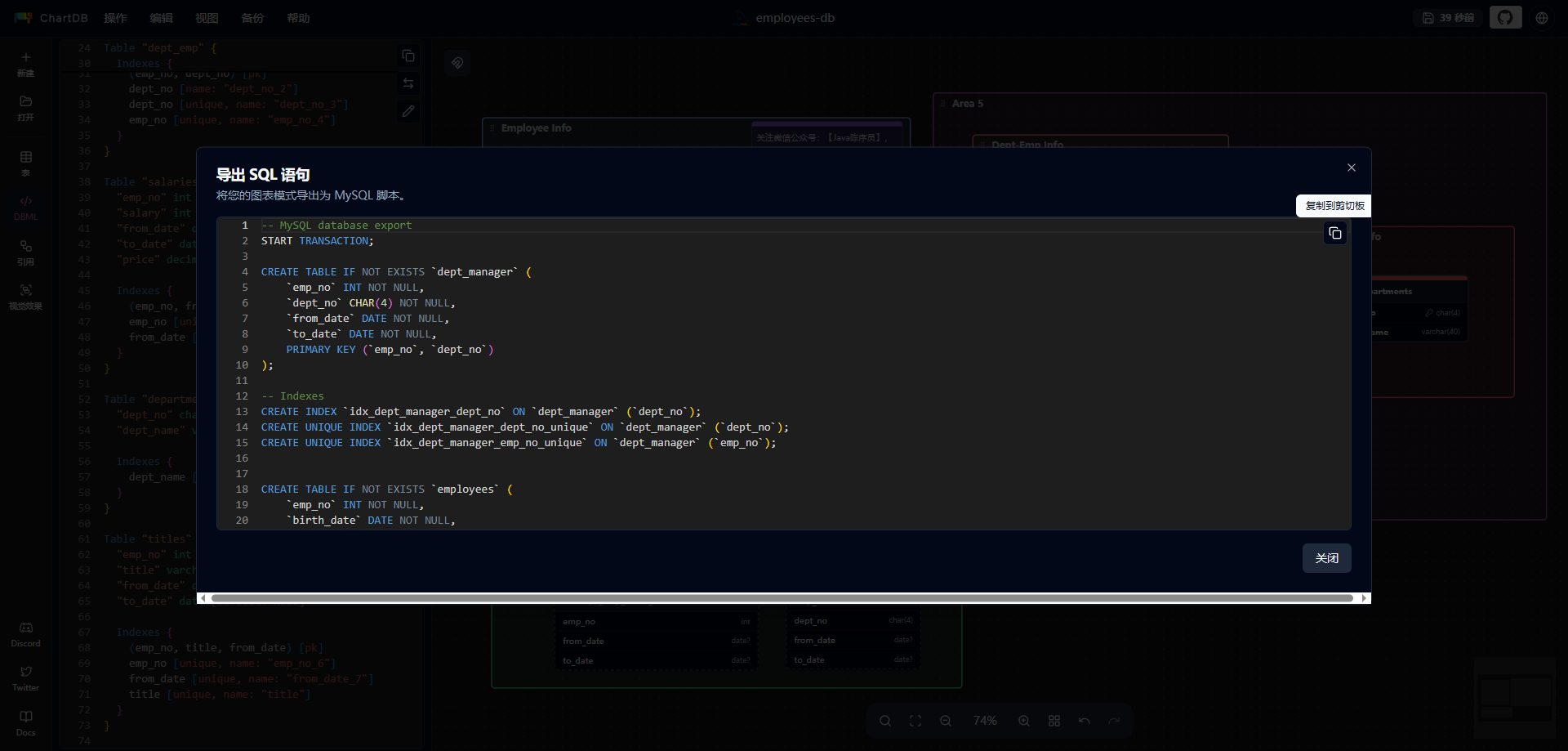Click the Table "titles" line in DBML
Viewport: 1568px width, 751px height.
coord(149,539)
